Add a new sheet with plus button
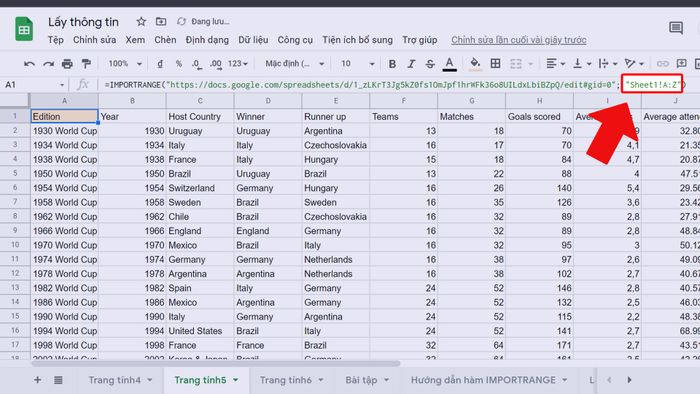This screenshot has width=700, height=394. 38,380
